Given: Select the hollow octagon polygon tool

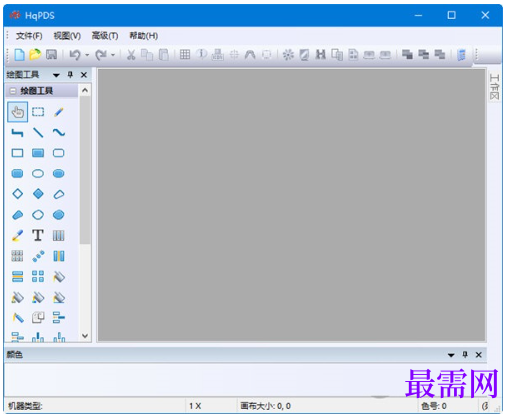Looking at the screenshot, I should tap(38, 215).
